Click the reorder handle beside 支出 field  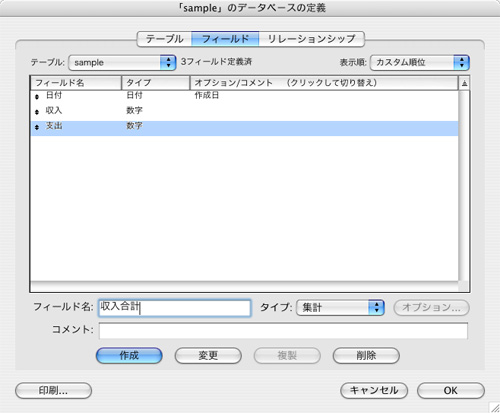pyautogui.click(x=37, y=127)
